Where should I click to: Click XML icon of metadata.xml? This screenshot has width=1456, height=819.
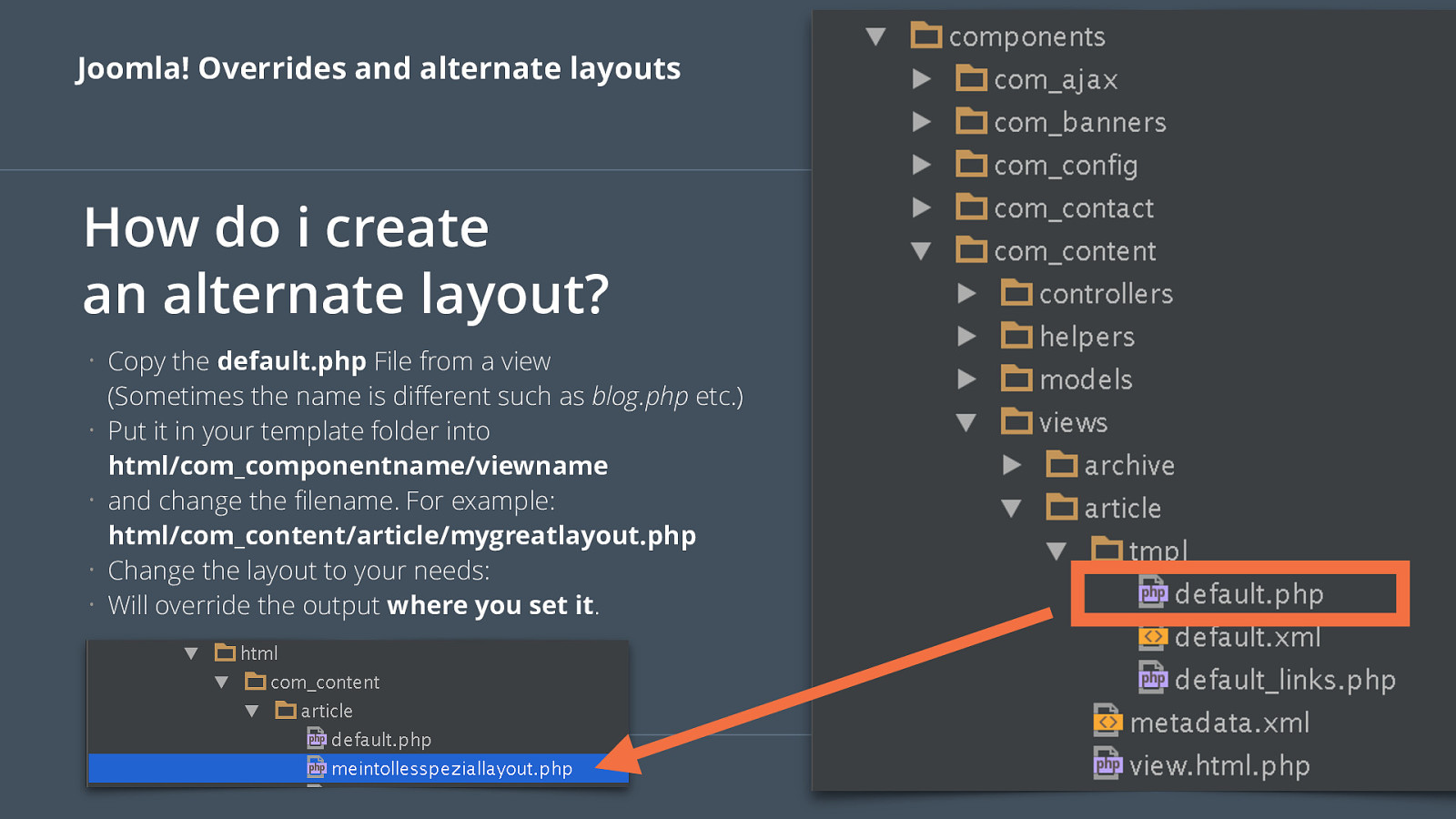[x=1107, y=721]
